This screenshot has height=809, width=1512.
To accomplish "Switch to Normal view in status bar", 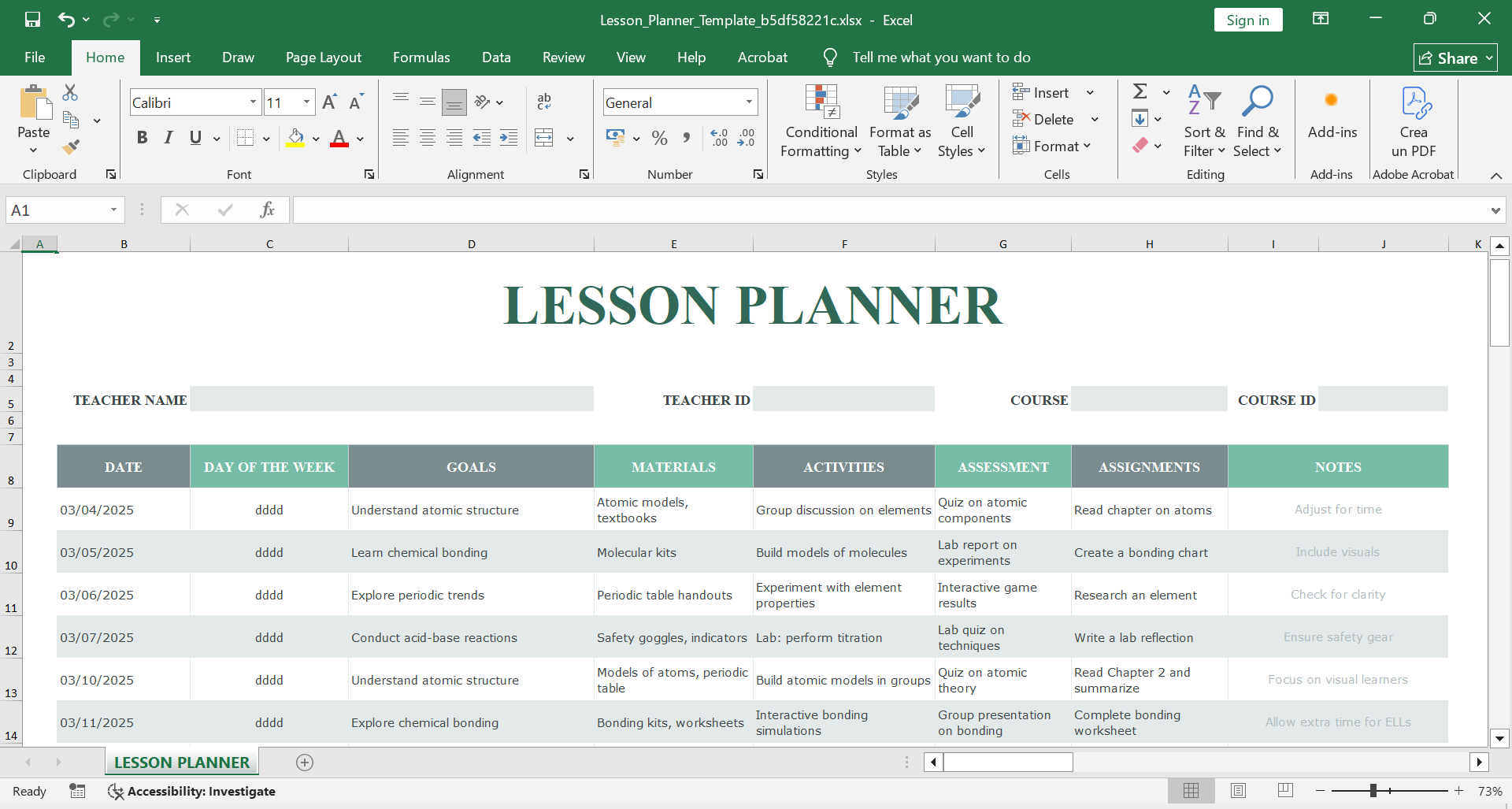I will click(1191, 790).
